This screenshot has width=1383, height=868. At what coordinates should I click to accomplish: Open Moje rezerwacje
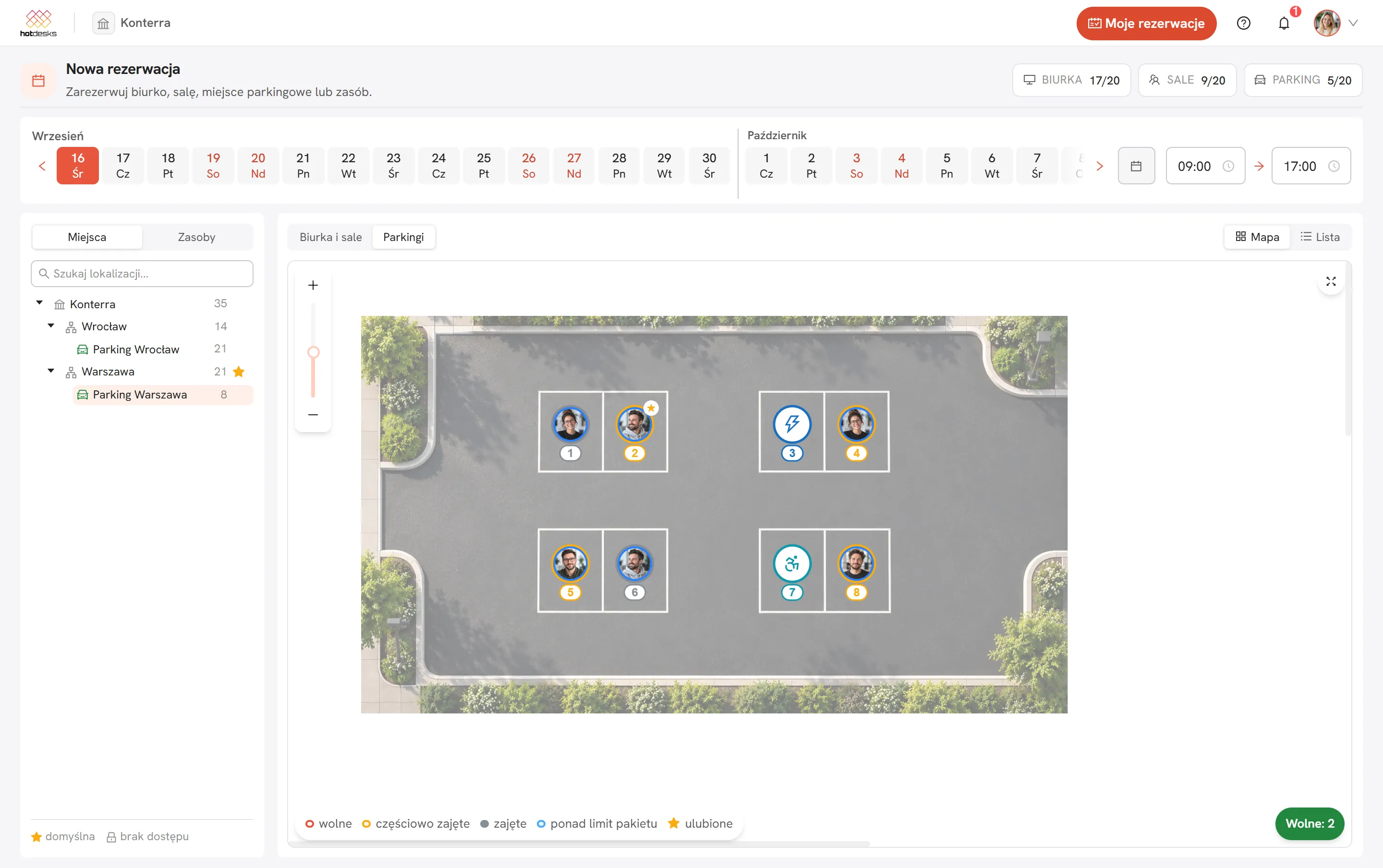coord(1146,23)
